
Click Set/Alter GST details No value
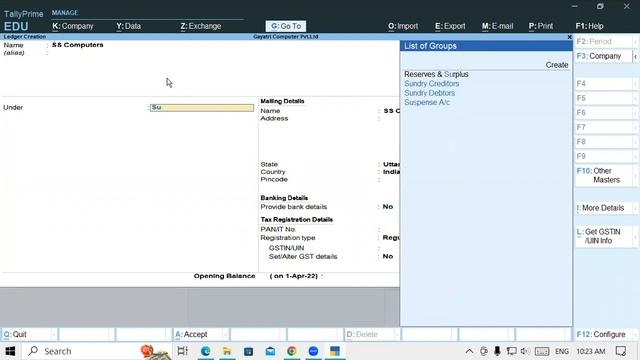coord(388,257)
